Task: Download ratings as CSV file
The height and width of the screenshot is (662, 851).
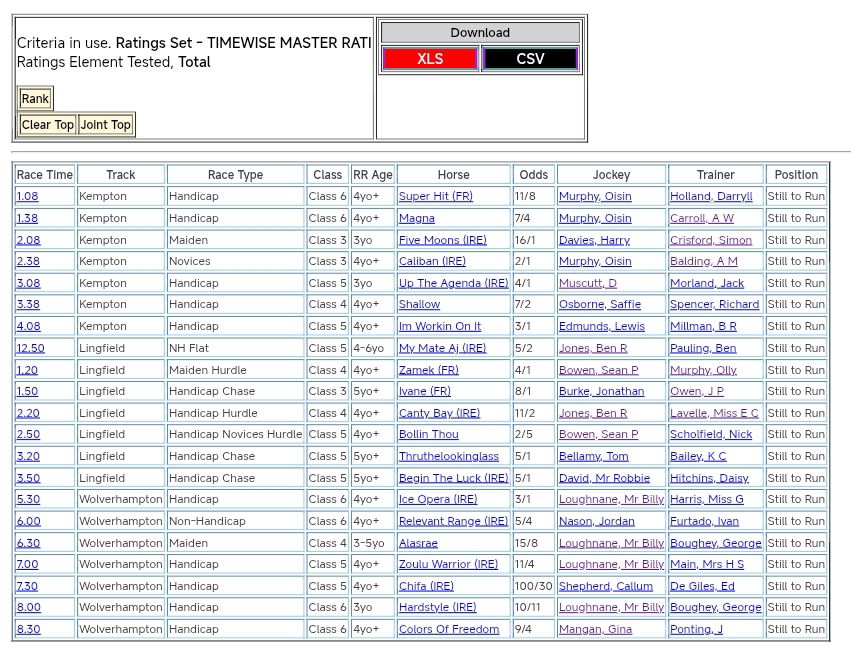Action: pyautogui.click(x=530, y=59)
